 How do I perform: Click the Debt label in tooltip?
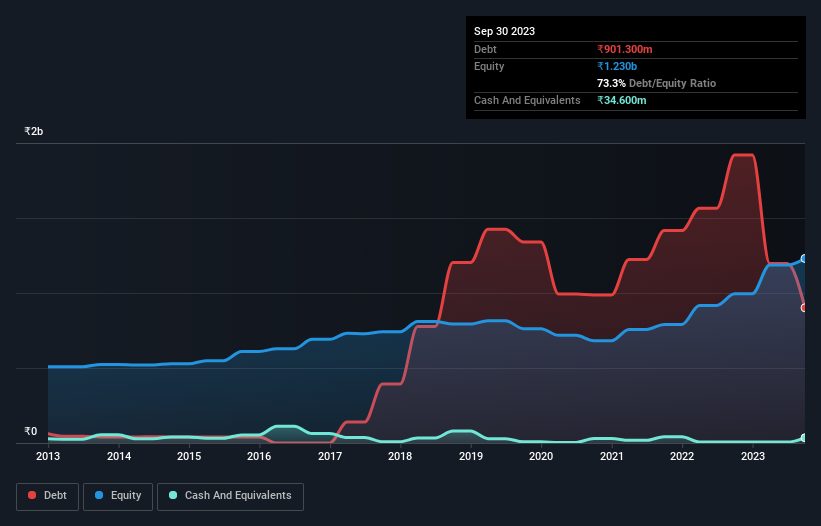click(485, 49)
